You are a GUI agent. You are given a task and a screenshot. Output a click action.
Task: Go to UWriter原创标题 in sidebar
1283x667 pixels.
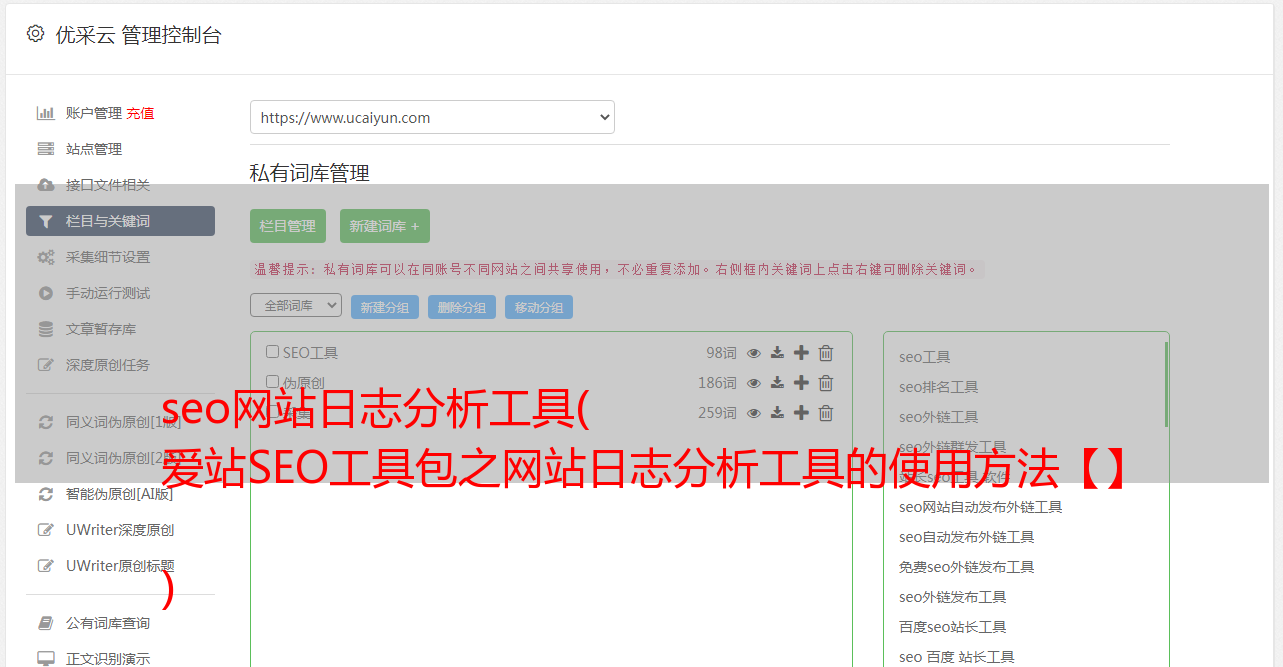[x=120, y=566]
